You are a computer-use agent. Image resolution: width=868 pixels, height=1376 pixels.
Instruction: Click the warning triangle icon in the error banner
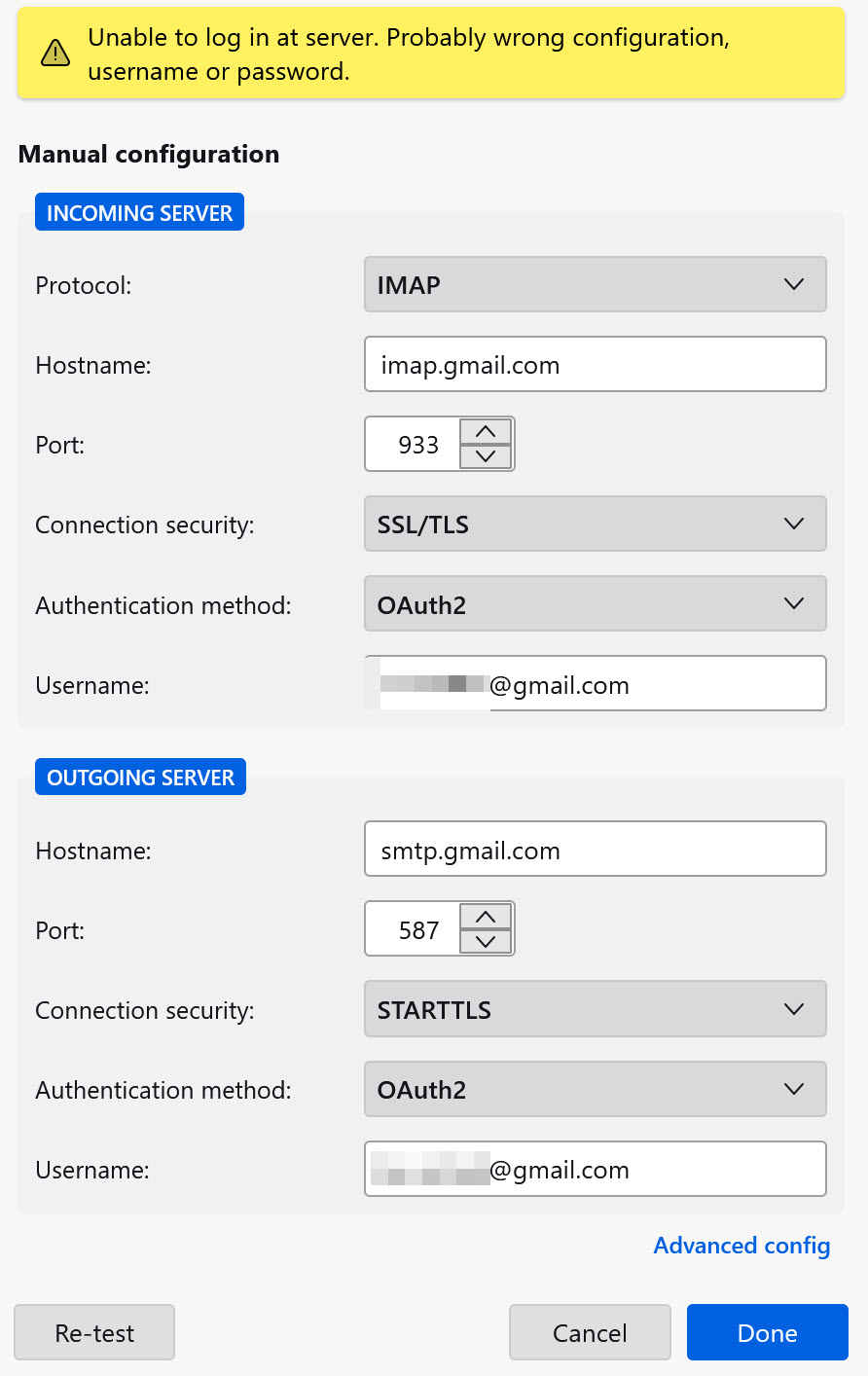(55, 54)
